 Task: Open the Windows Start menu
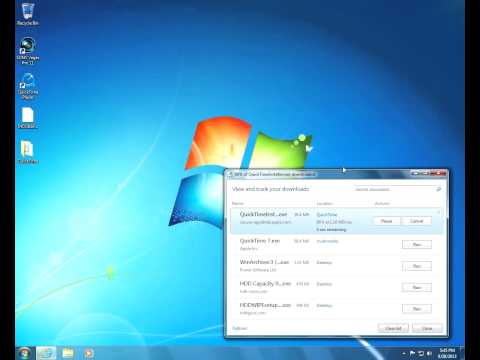coord(25,353)
